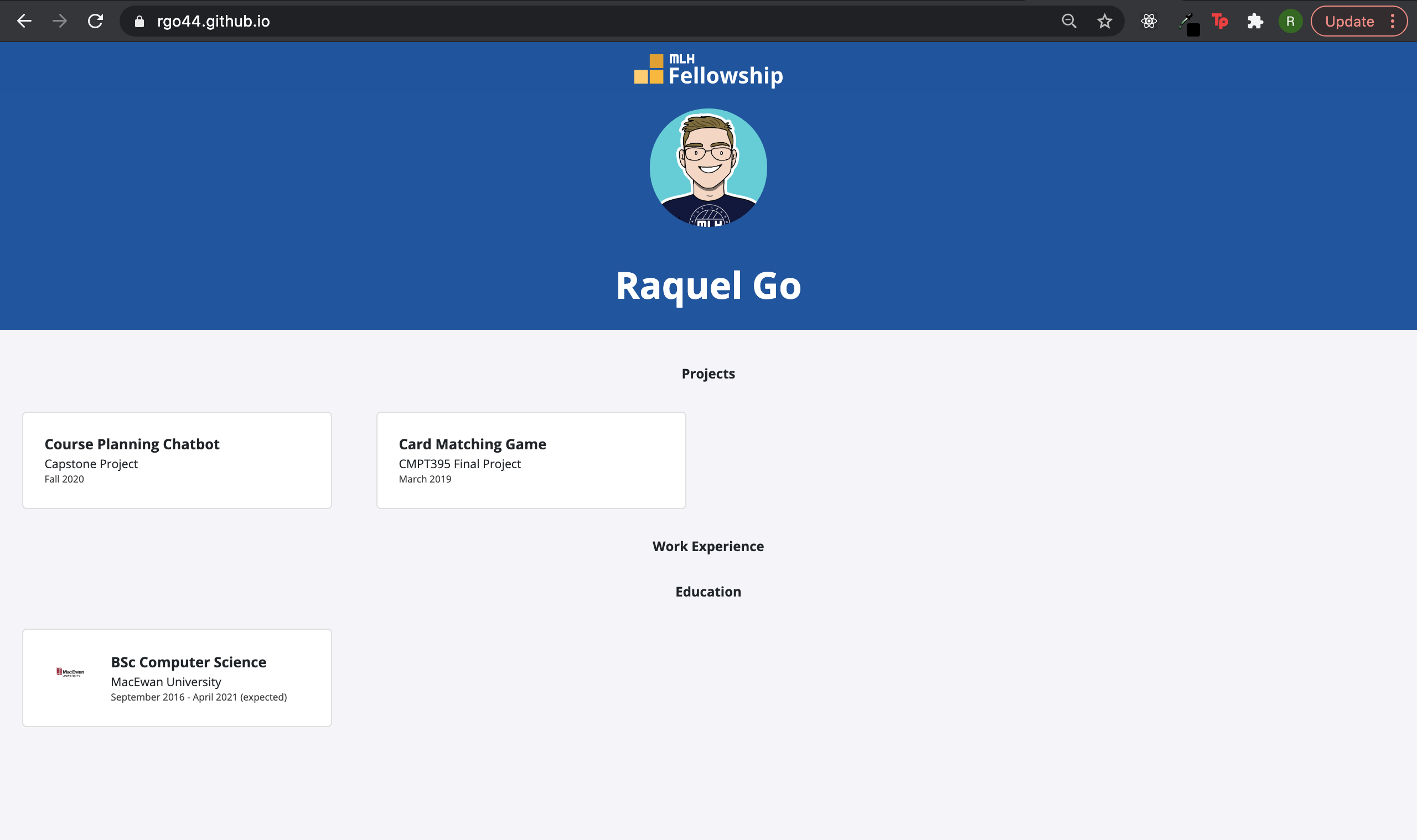Click the zoom magnifier icon in address bar
Image resolution: width=1417 pixels, height=840 pixels.
pos(1069,22)
